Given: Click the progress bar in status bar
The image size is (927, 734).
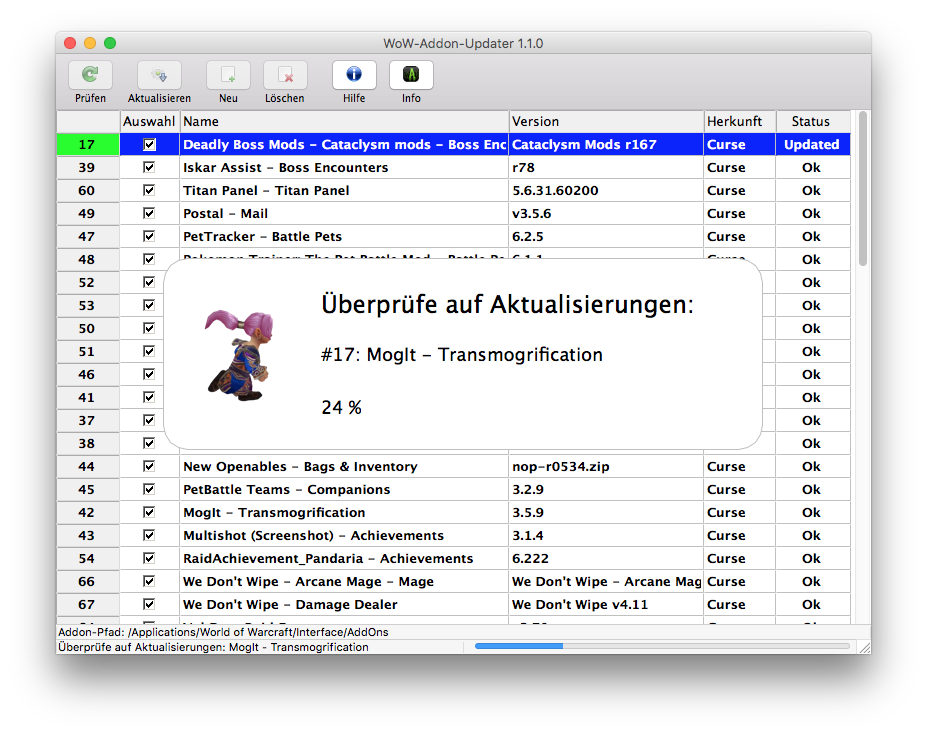Looking at the screenshot, I should 662,647.
